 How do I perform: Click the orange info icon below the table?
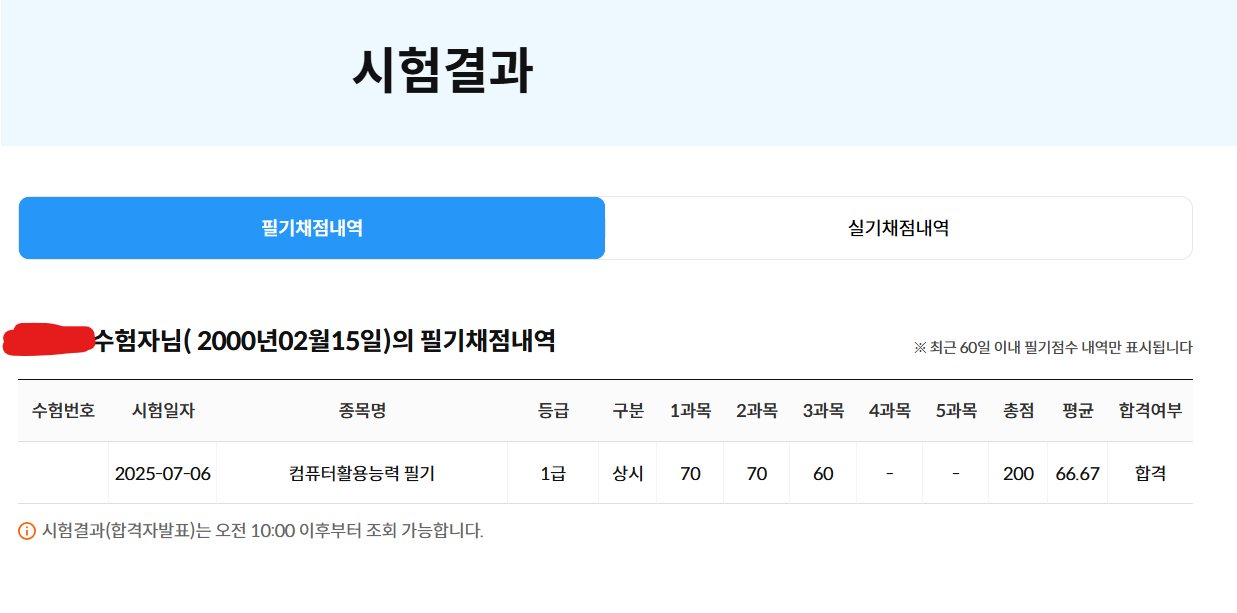coord(27,531)
